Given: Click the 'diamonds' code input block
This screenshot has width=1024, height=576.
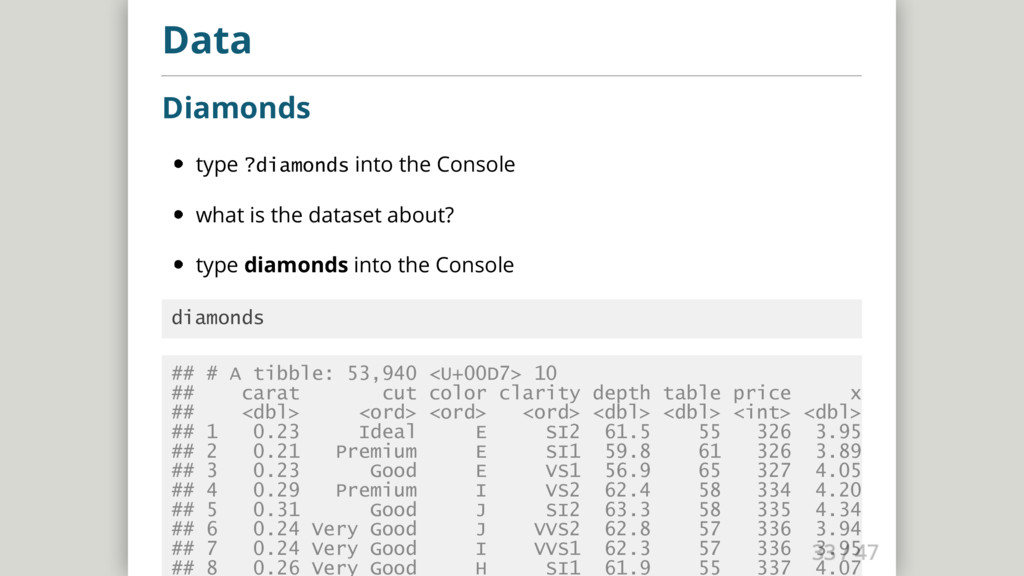Looking at the screenshot, I should point(218,318).
